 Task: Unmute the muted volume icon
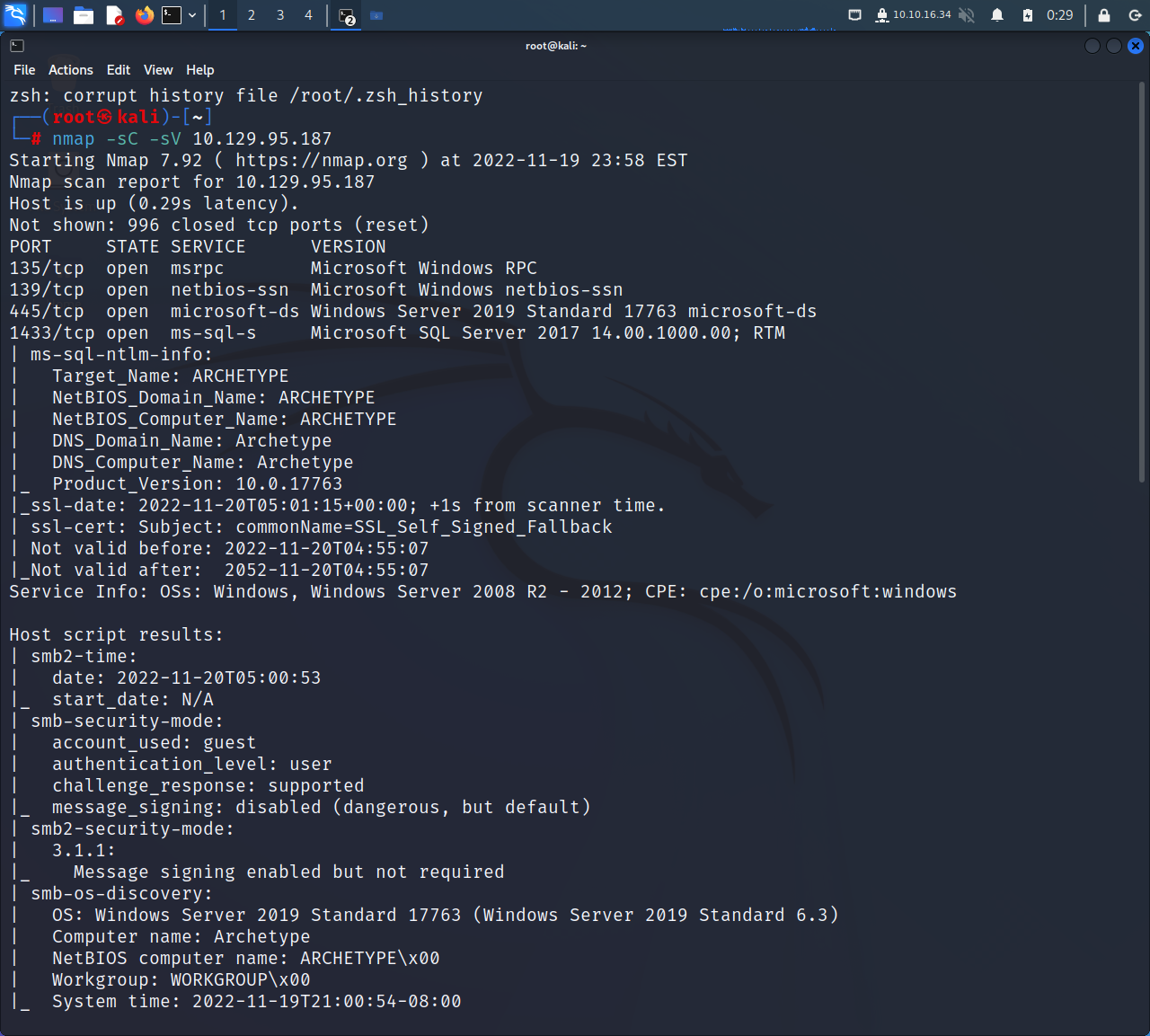click(967, 15)
